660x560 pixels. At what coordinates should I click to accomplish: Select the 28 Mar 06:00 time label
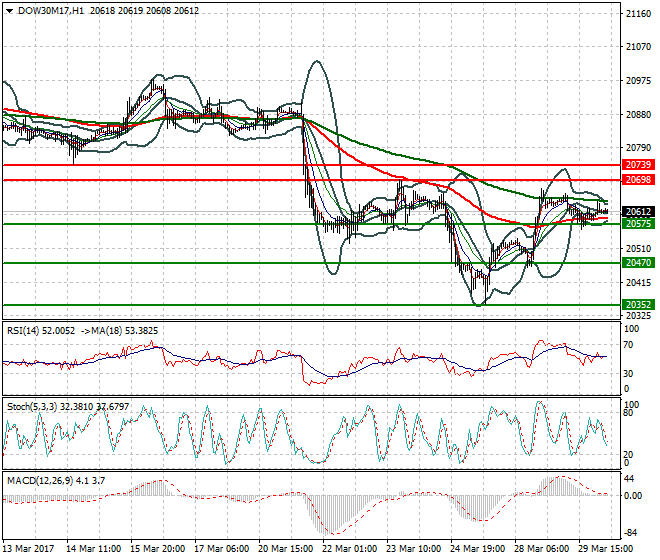[541, 549]
